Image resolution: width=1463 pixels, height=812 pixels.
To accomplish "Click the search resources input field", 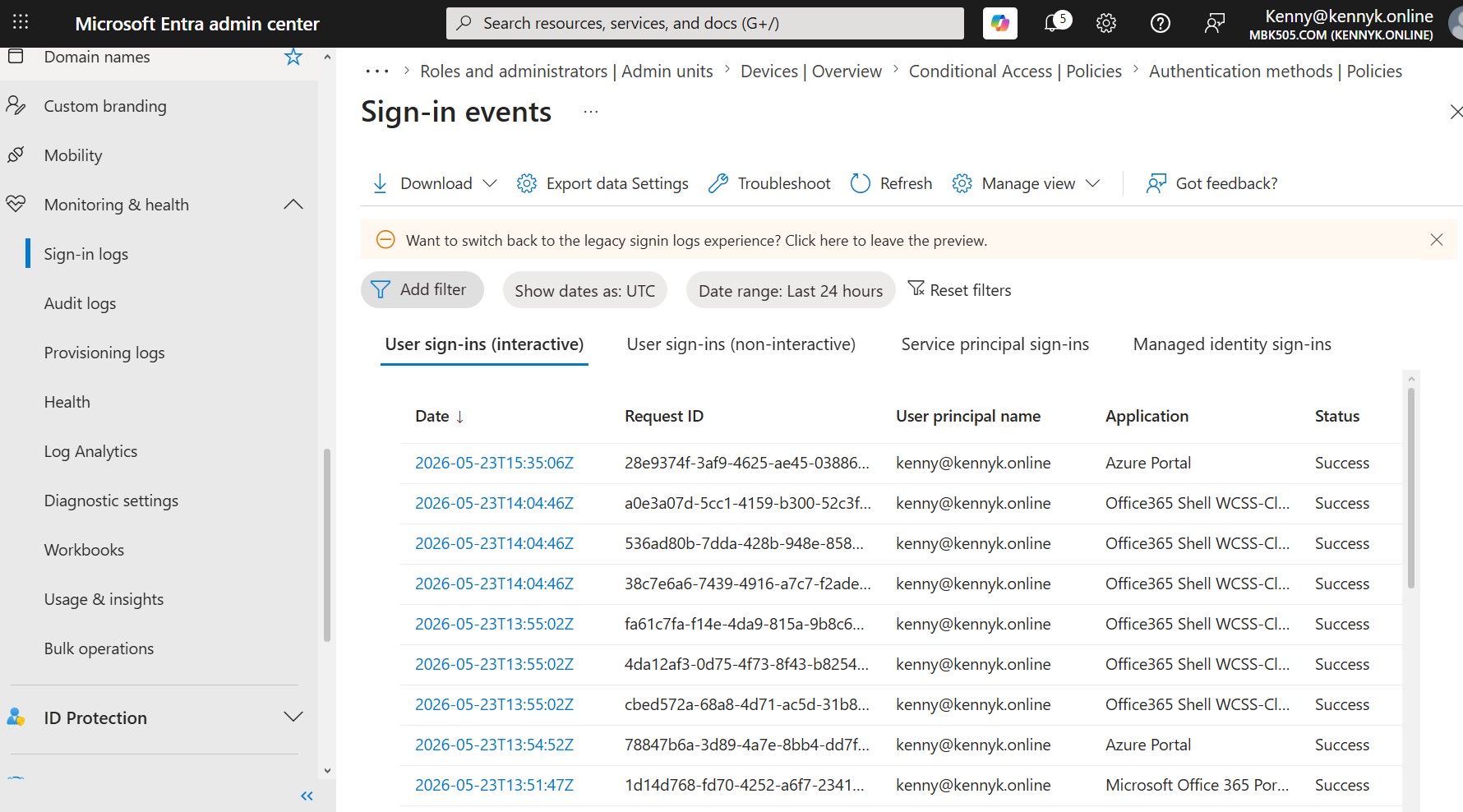I will pos(705,23).
